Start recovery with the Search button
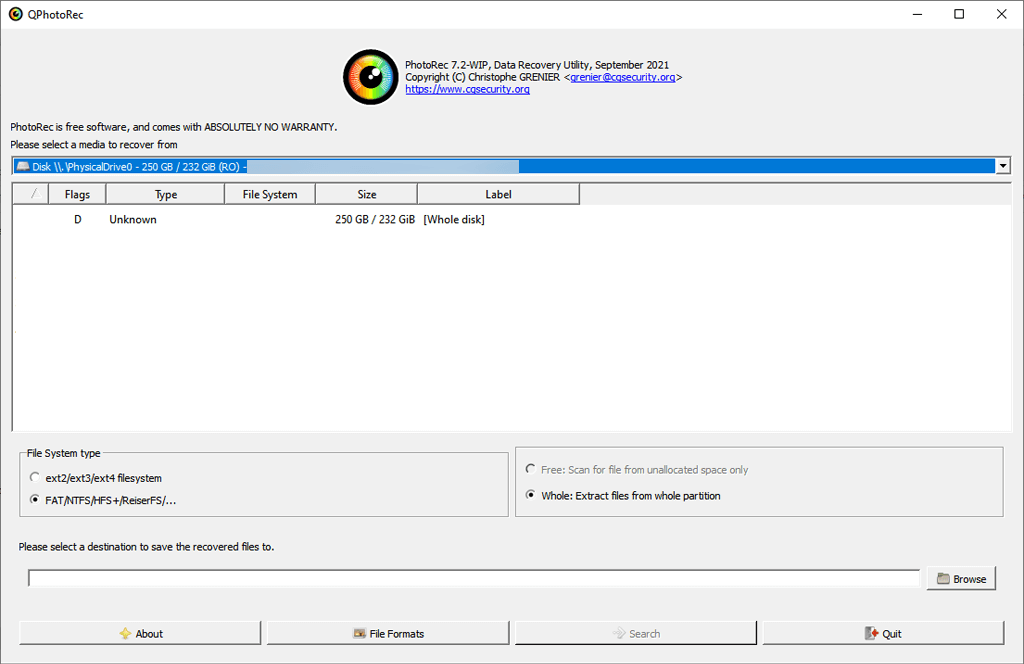This screenshot has height=664, width=1024. (636, 633)
